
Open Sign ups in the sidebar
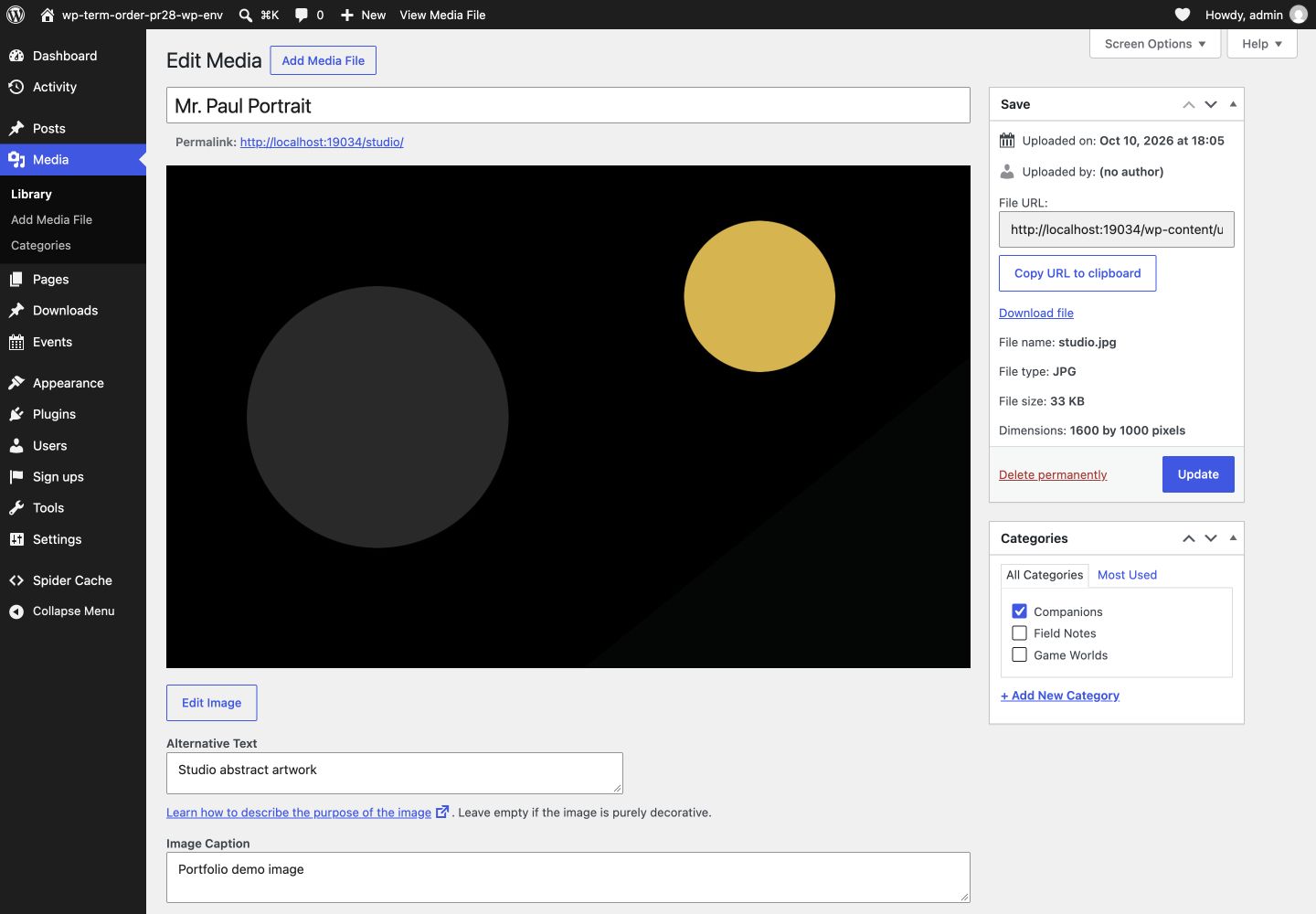tap(73, 476)
